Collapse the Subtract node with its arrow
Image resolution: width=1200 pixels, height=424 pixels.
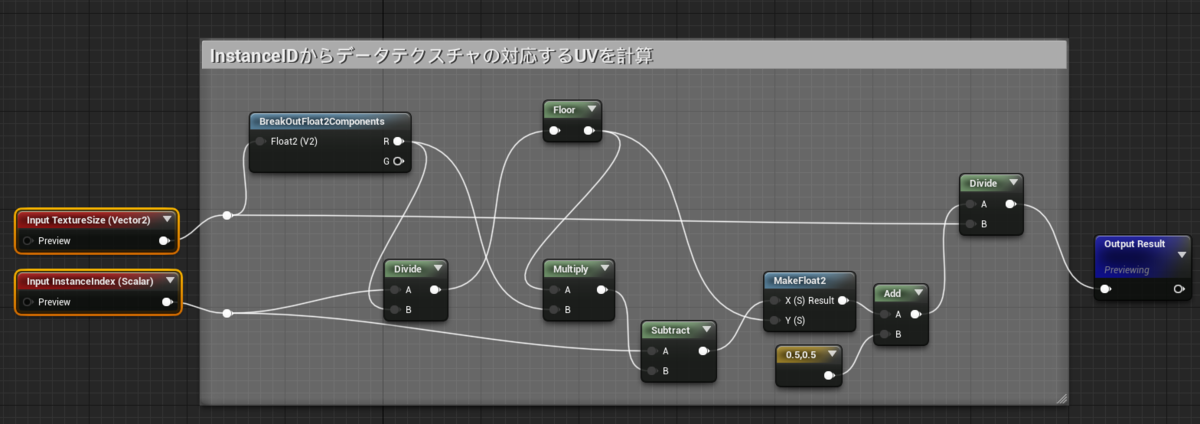coord(706,329)
